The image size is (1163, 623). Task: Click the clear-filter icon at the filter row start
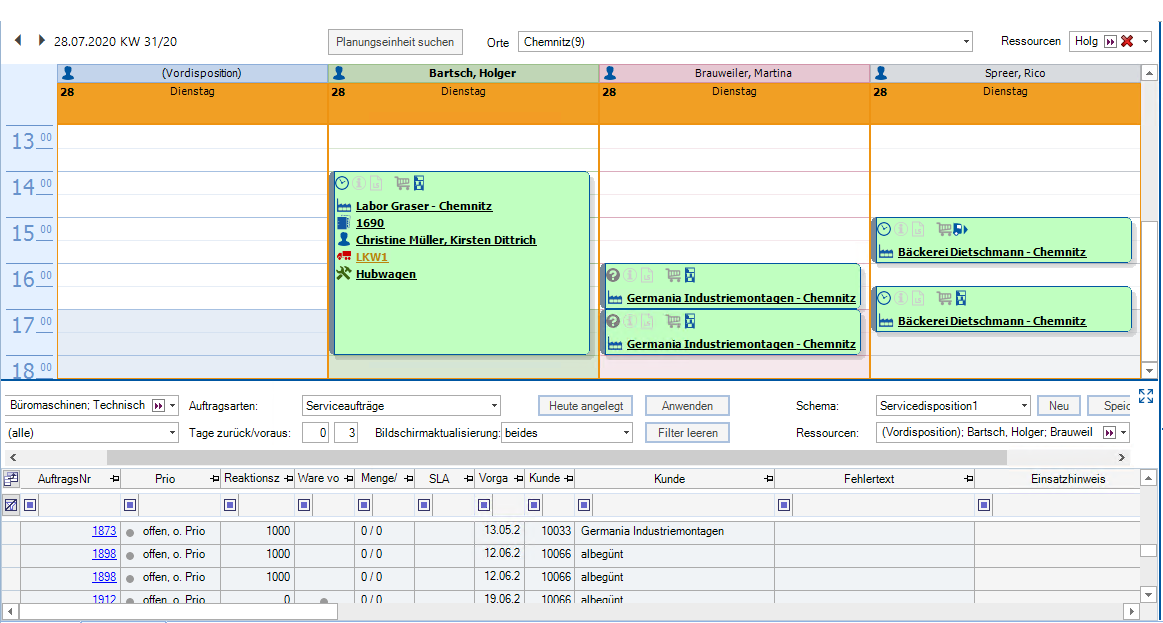click(x=11, y=505)
